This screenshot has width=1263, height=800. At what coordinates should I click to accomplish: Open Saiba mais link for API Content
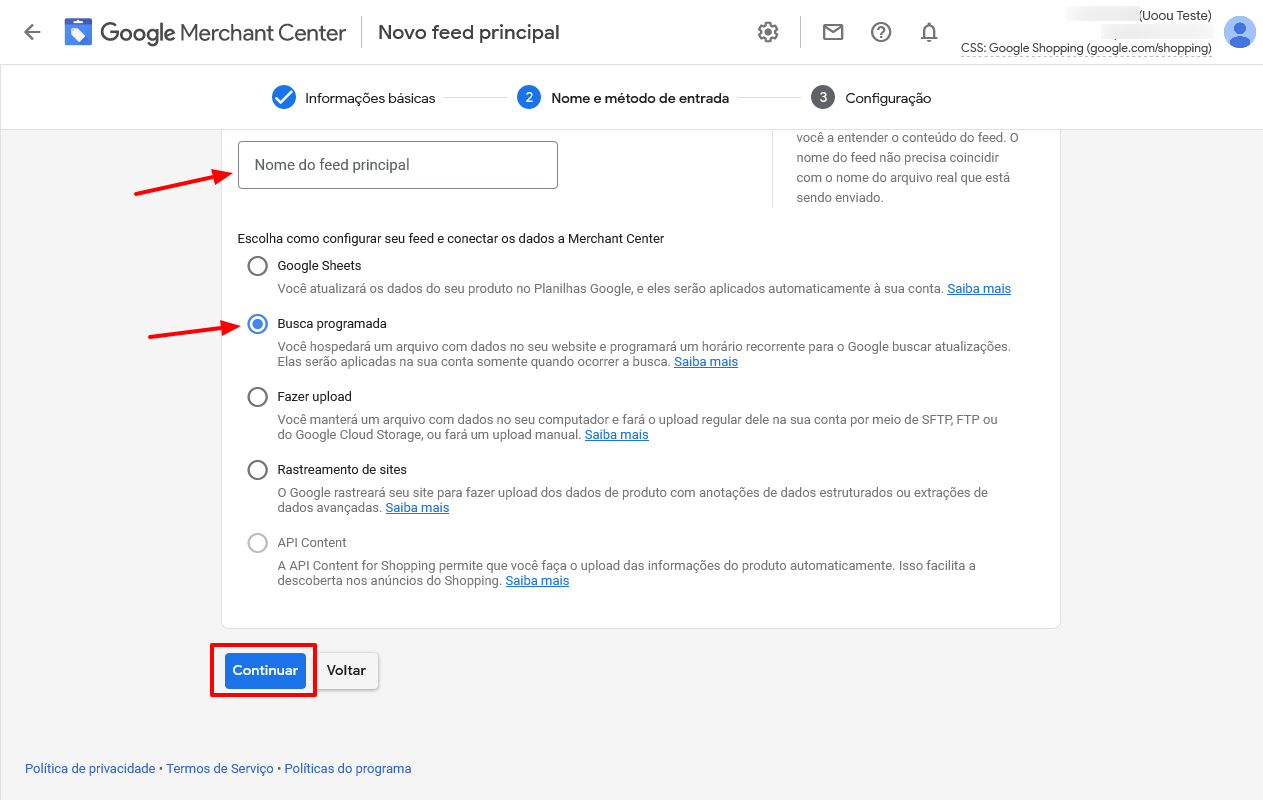tap(537, 580)
